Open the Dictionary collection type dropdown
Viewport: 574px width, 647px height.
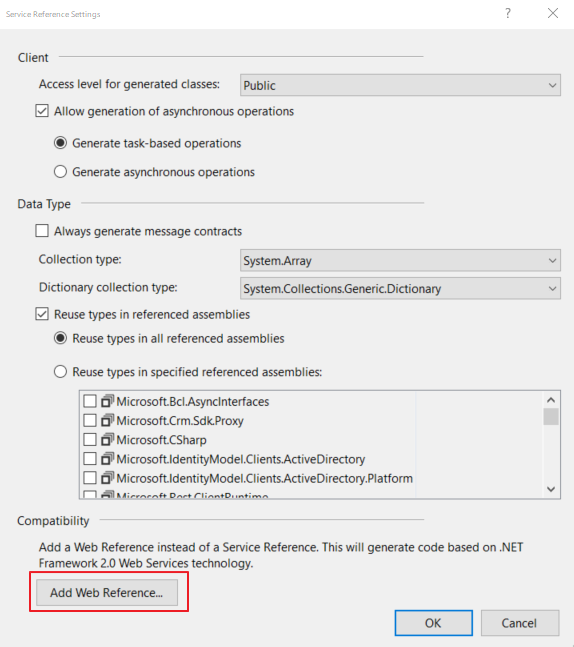pyautogui.click(x=400, y=288)
